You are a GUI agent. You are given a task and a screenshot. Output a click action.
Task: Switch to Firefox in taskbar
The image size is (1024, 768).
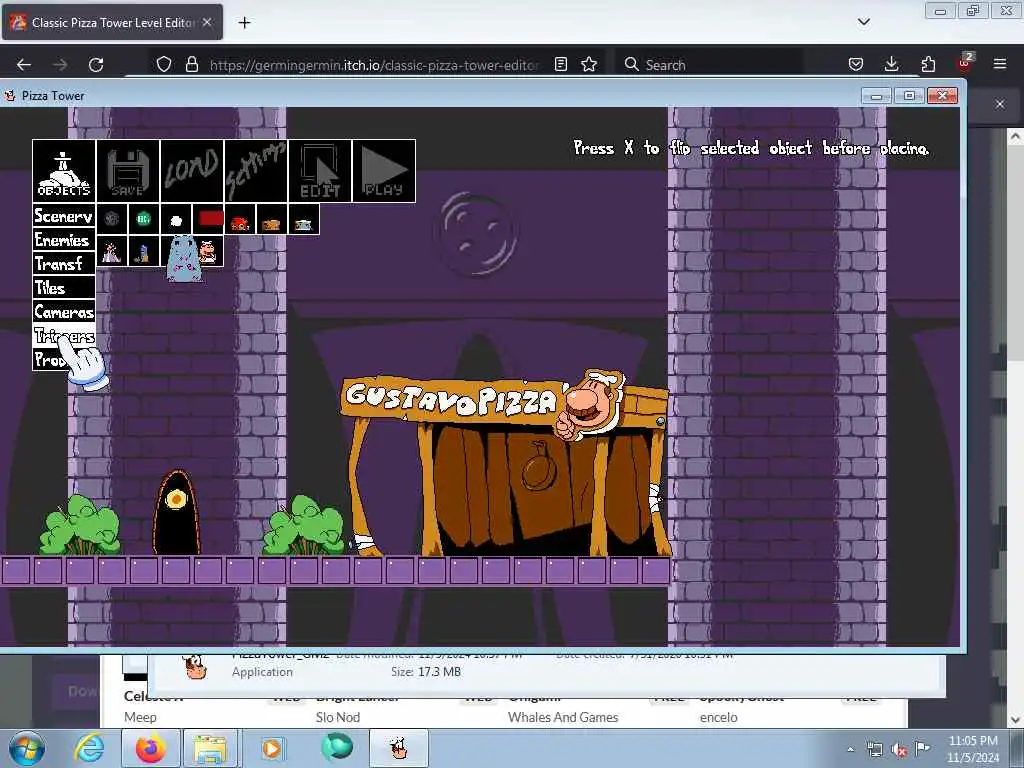click(151, 748)
